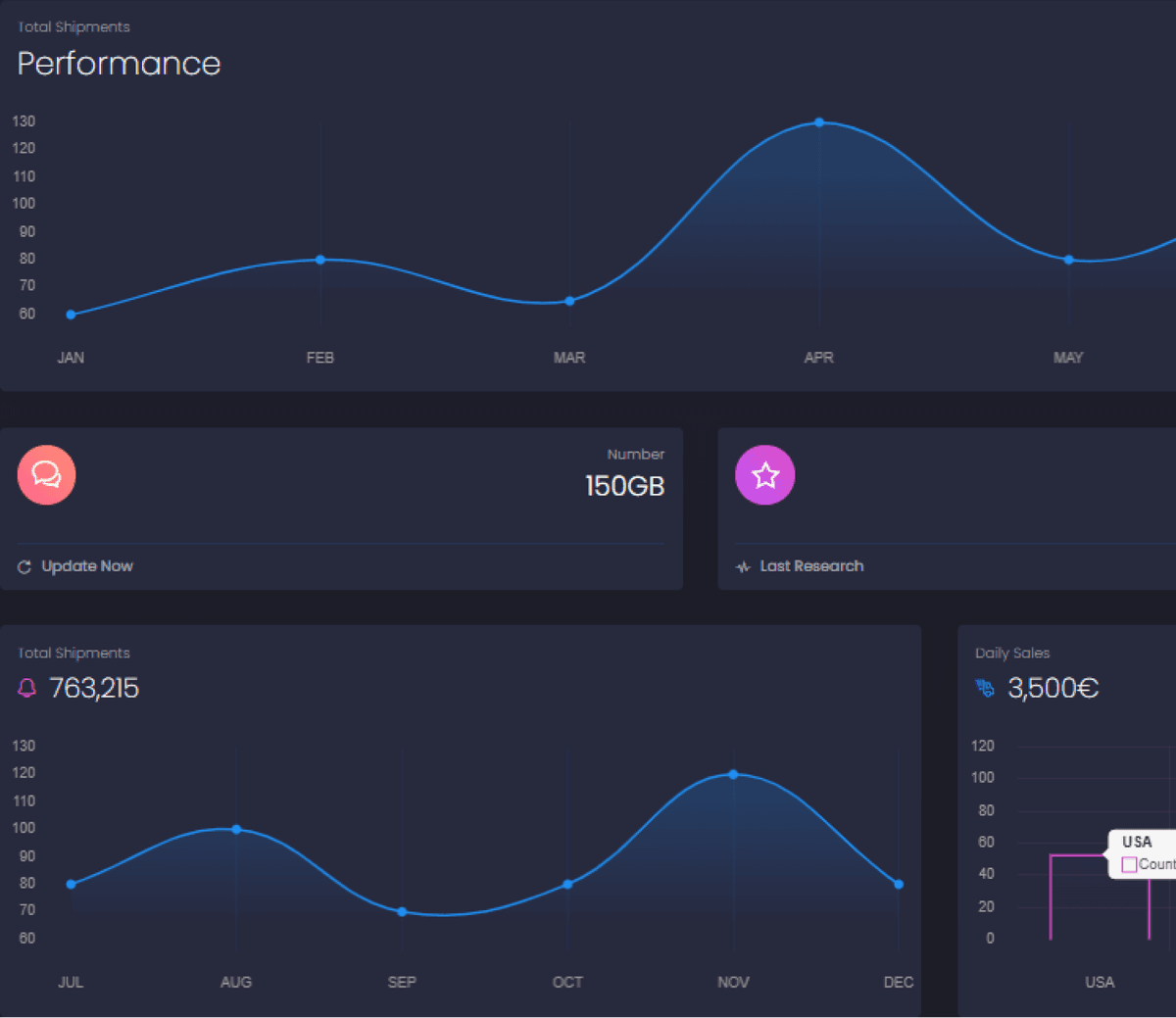Click the MAR data point on Performance chart
This screenshot has height=1018, width=1176.
[569, 301]
